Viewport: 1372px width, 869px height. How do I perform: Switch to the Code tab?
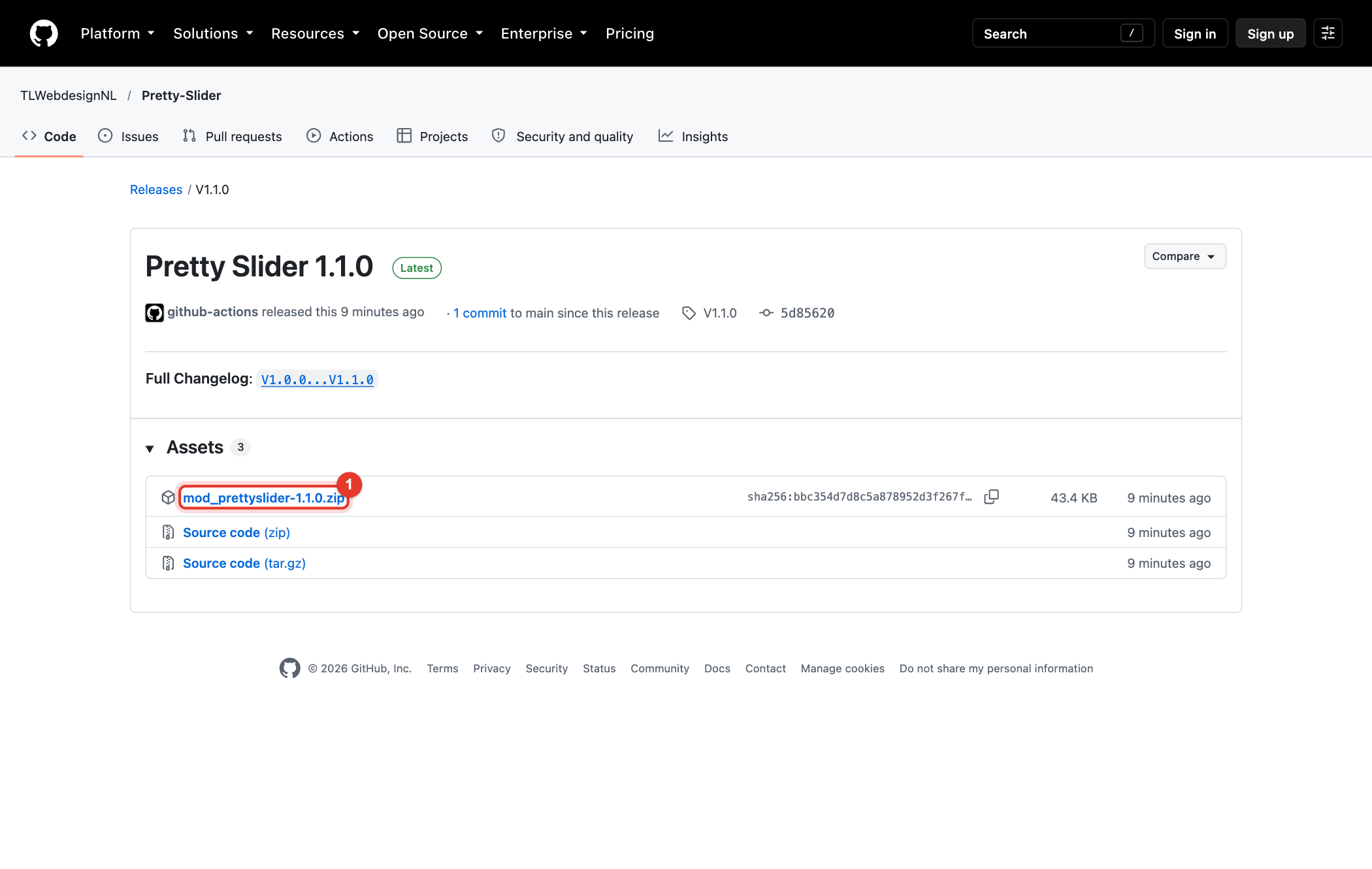pyautogui.click(x=49, y=136)
